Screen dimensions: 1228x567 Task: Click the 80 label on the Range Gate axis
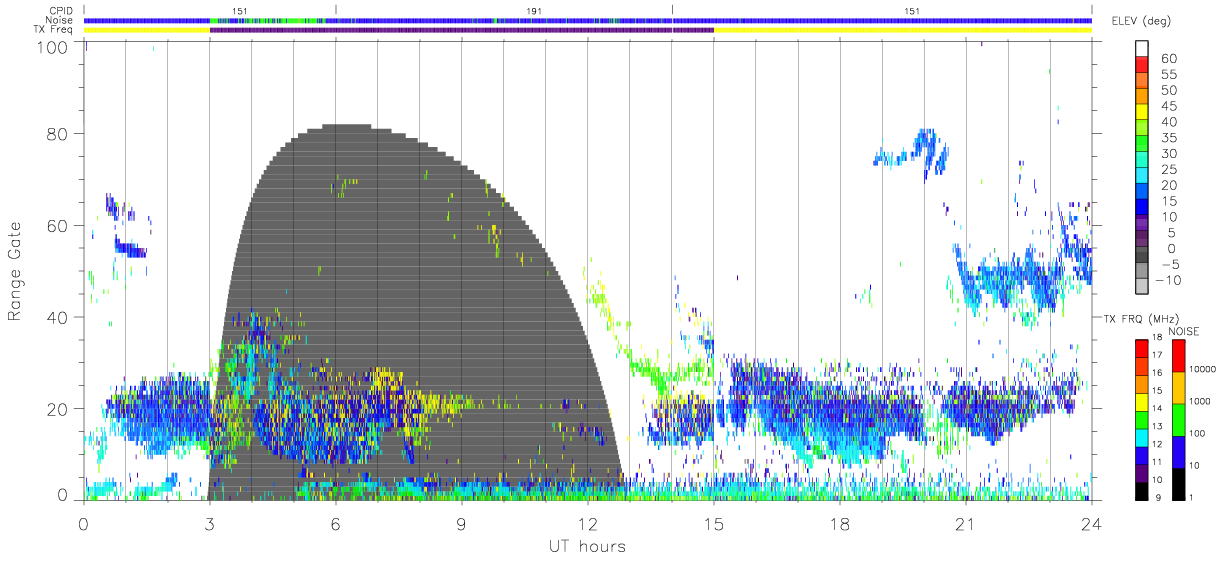57,134
